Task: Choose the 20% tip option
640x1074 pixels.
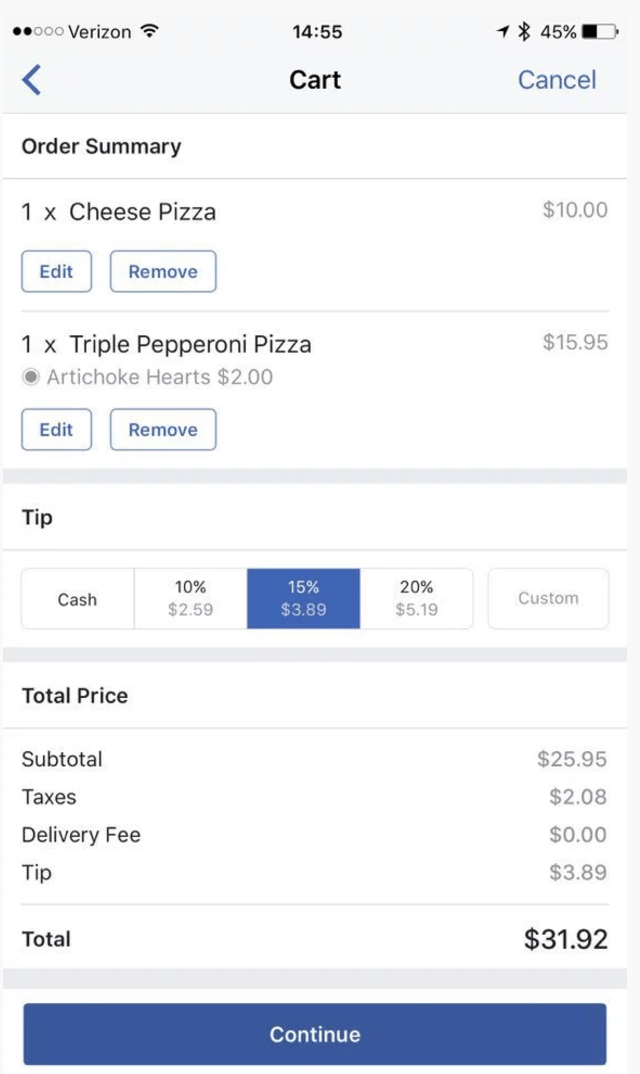Action: (416, 598)
